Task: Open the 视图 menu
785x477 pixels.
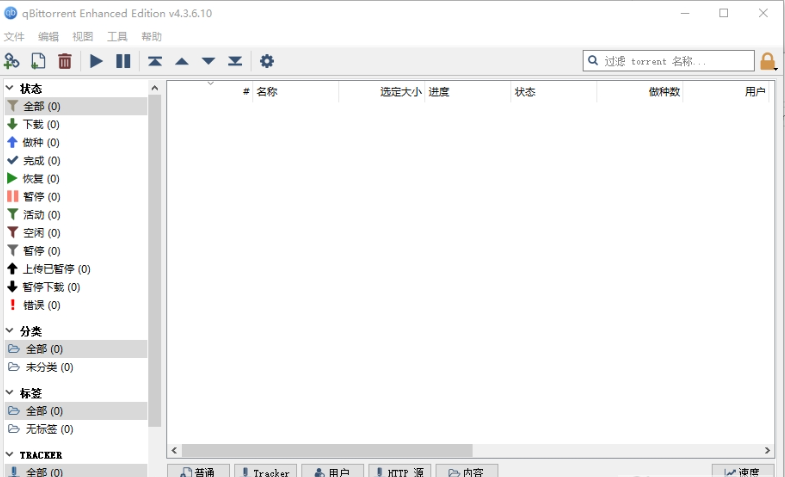Action: tap(83, 37)
